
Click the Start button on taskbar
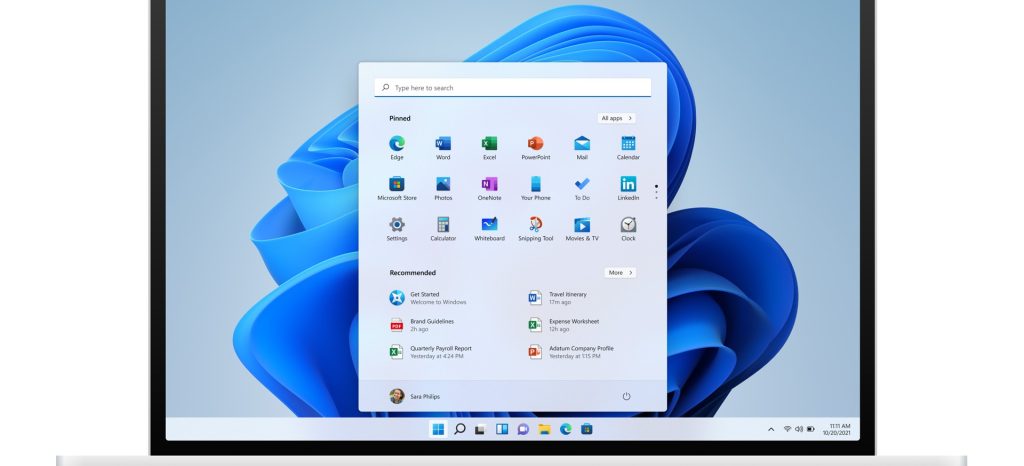pos(438,429)
